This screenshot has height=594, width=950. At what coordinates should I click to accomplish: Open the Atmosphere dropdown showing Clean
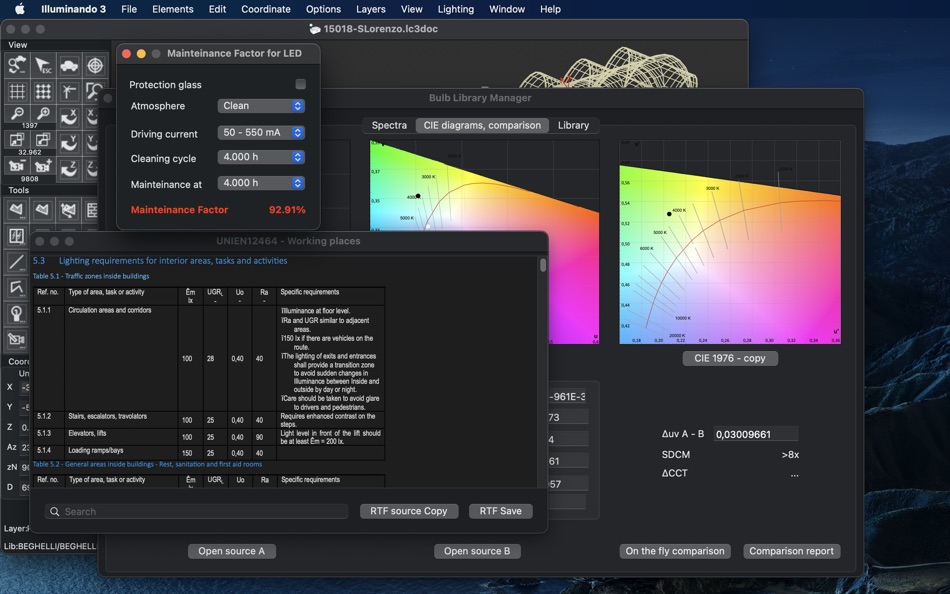click(261, 106)
